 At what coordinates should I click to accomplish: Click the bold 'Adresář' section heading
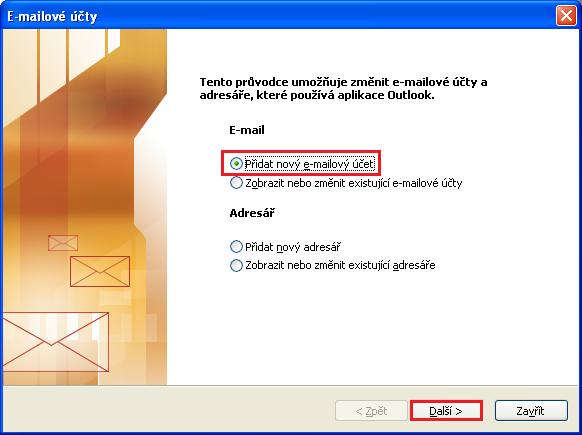[252, 213]
